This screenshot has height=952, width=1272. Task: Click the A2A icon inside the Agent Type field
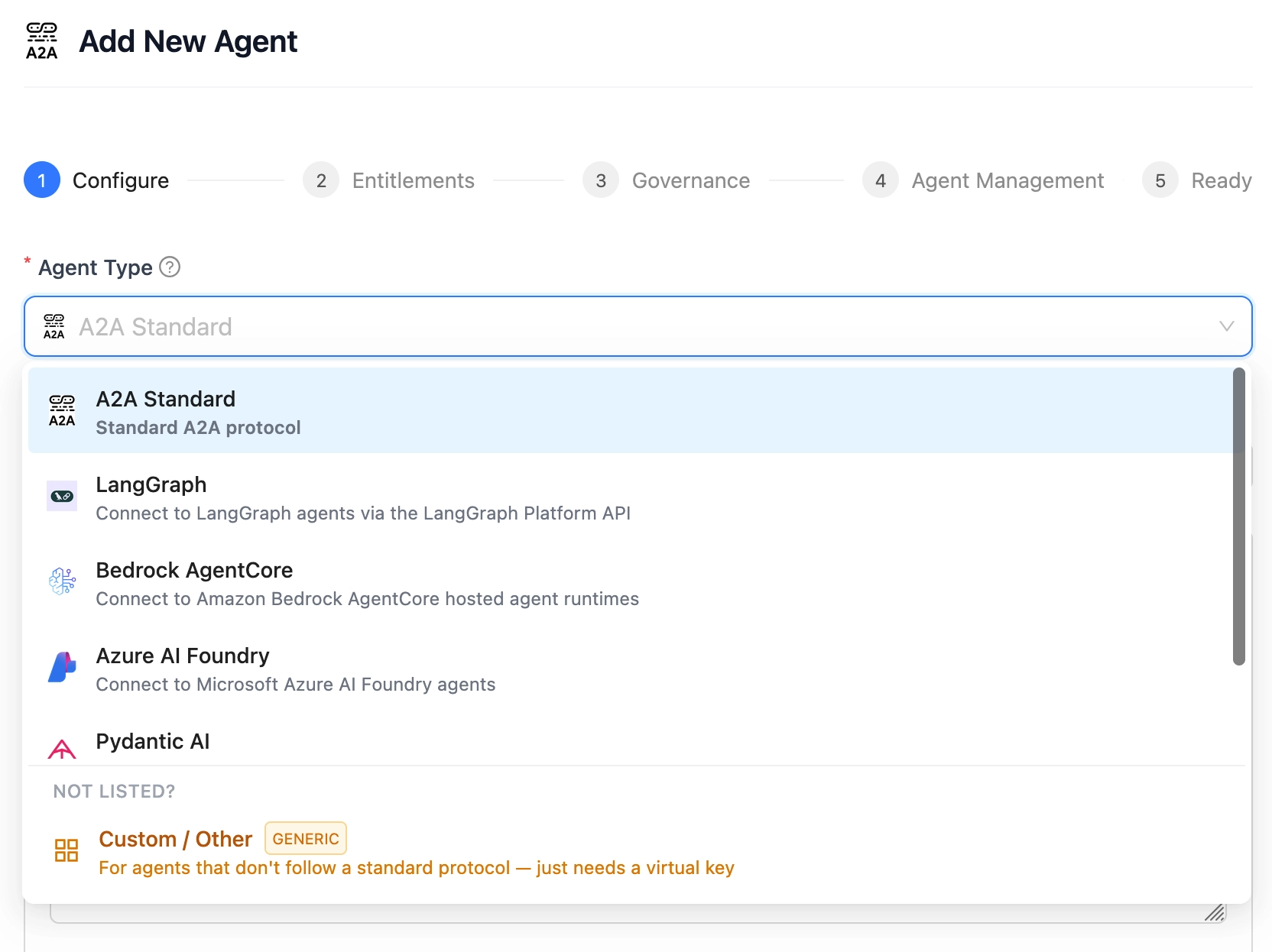pyautogui.click(x=54, y=326)
